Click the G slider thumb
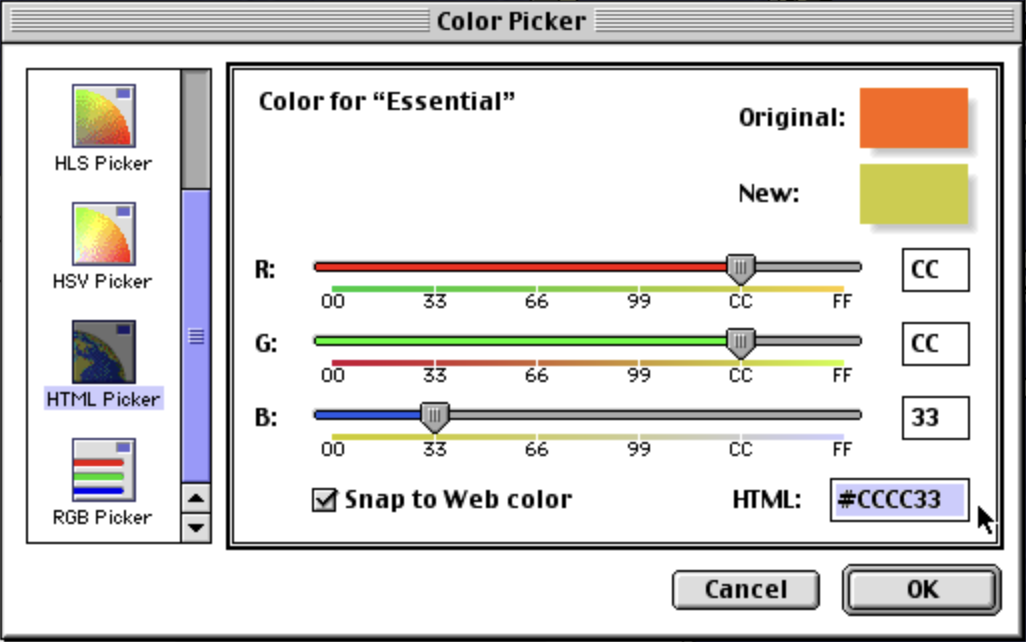Image resolution: width=1026 pixels, height=642 pixels. [x=740, y=342]
